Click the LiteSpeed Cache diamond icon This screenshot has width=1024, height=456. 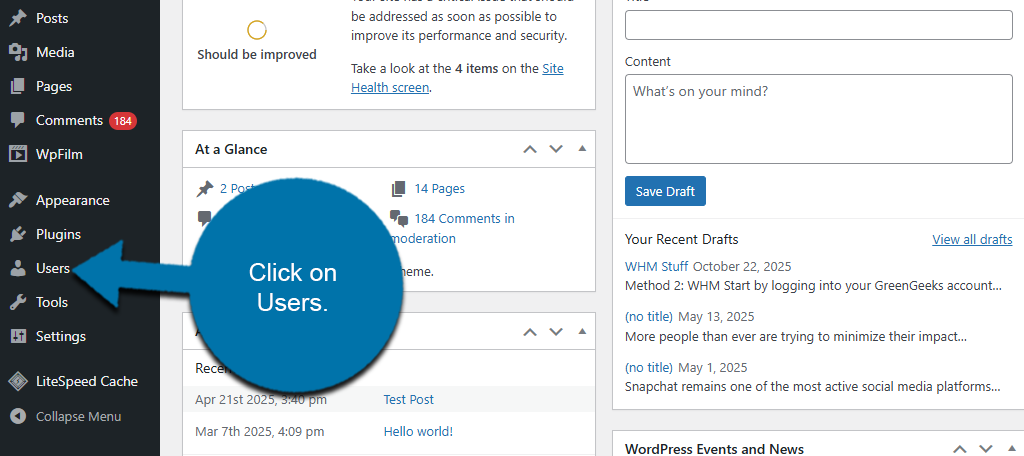(x=18, y=381)
